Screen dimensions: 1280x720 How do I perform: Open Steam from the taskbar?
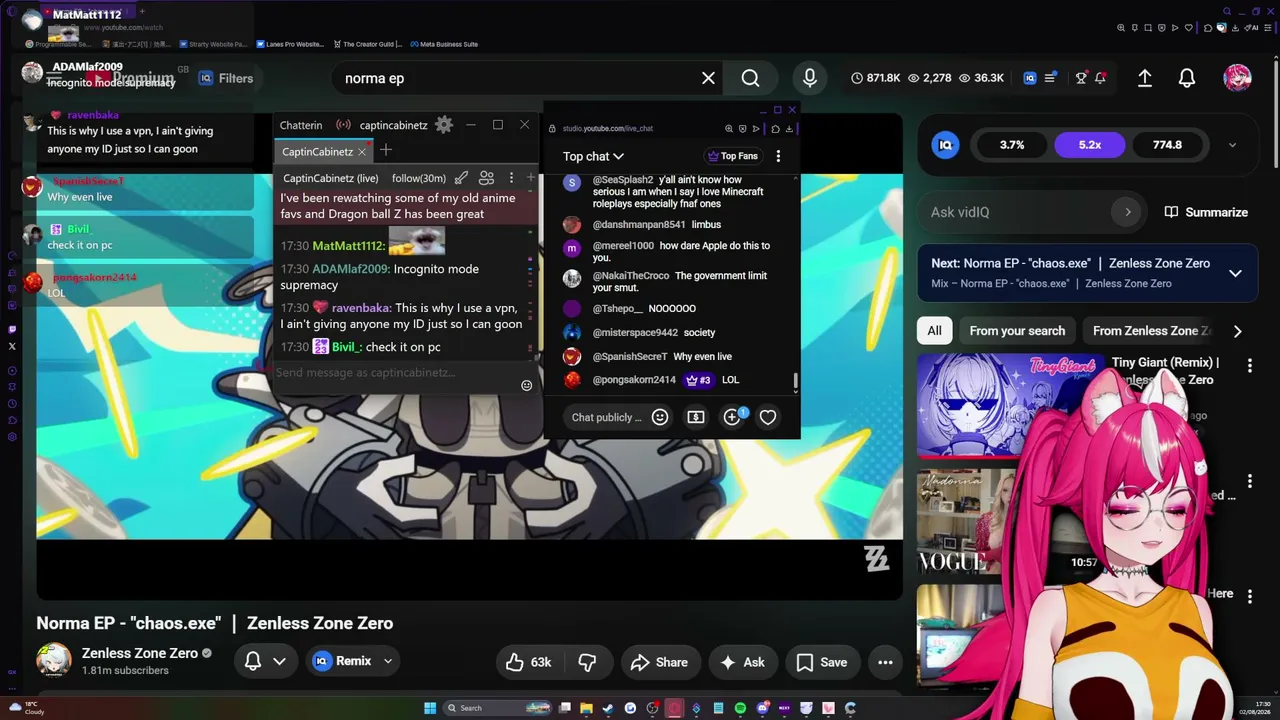pyautogui.click(x=608, y=708)
